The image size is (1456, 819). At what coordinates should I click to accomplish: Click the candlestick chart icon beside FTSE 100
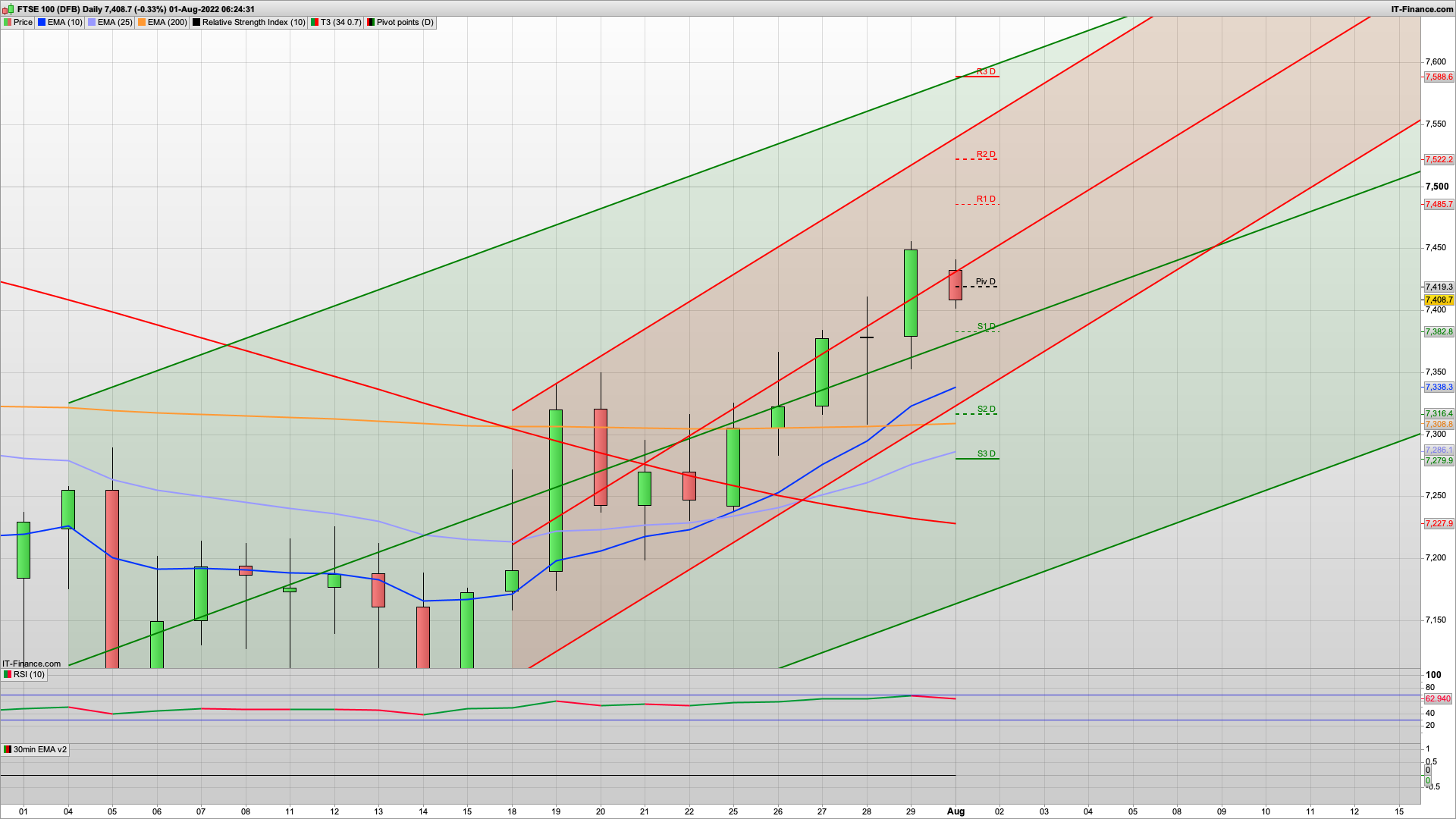click(x=8, y=9)
